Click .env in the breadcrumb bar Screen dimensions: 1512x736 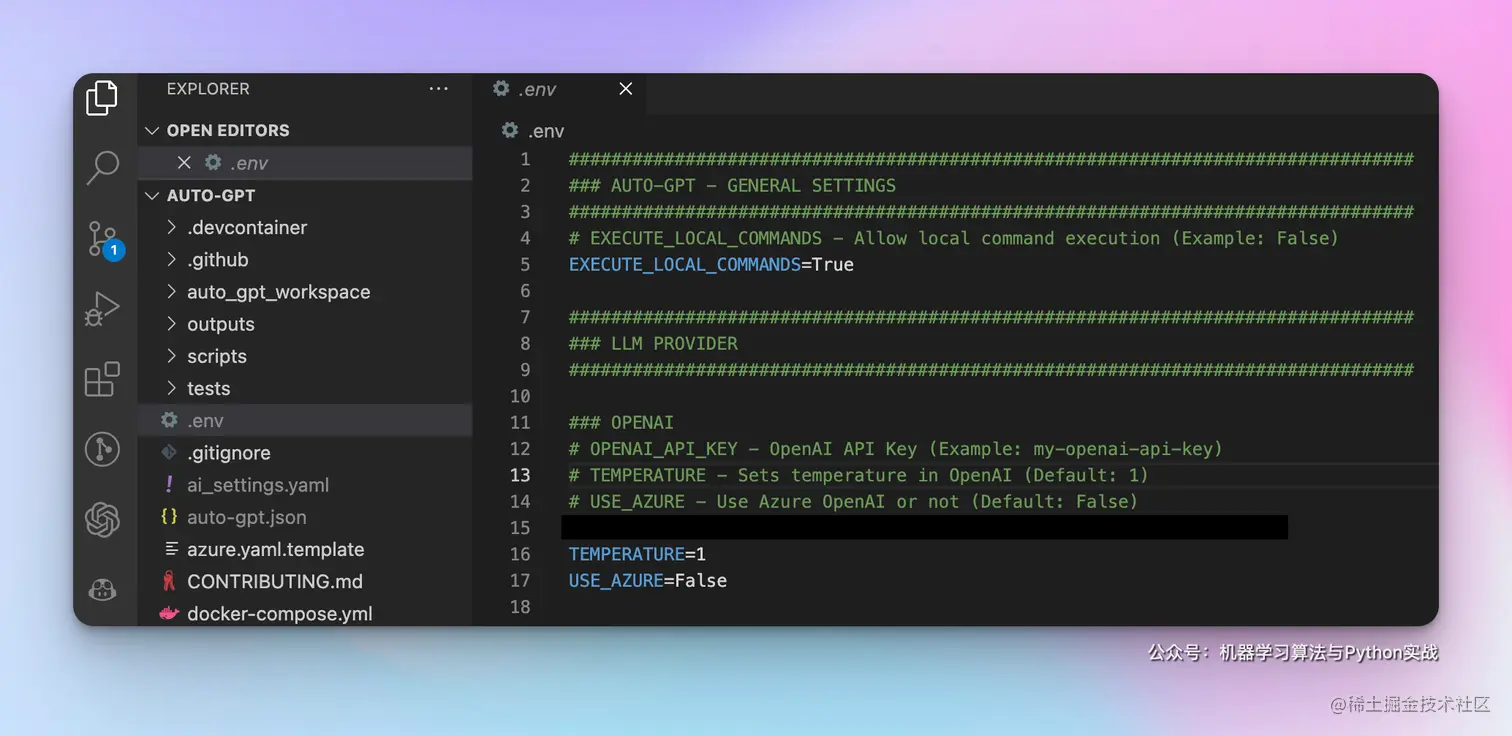[546, 131]
